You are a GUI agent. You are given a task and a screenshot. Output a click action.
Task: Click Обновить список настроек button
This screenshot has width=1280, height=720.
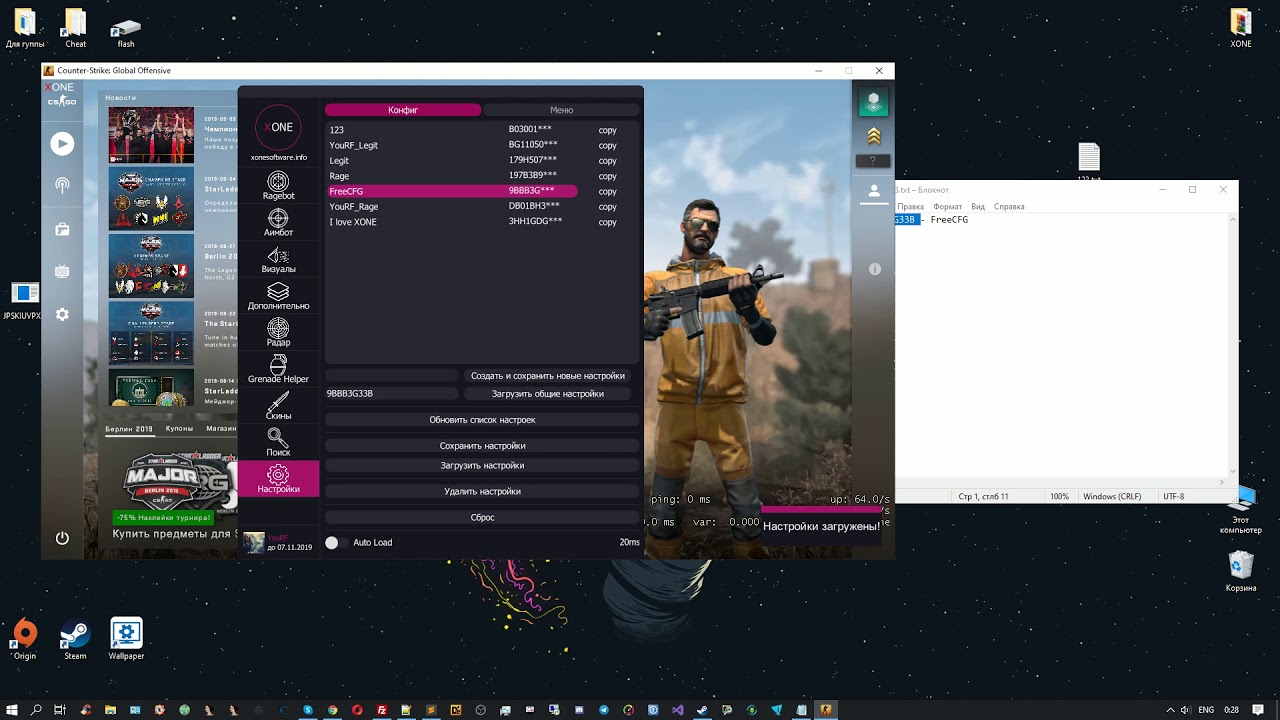[482, 420]
